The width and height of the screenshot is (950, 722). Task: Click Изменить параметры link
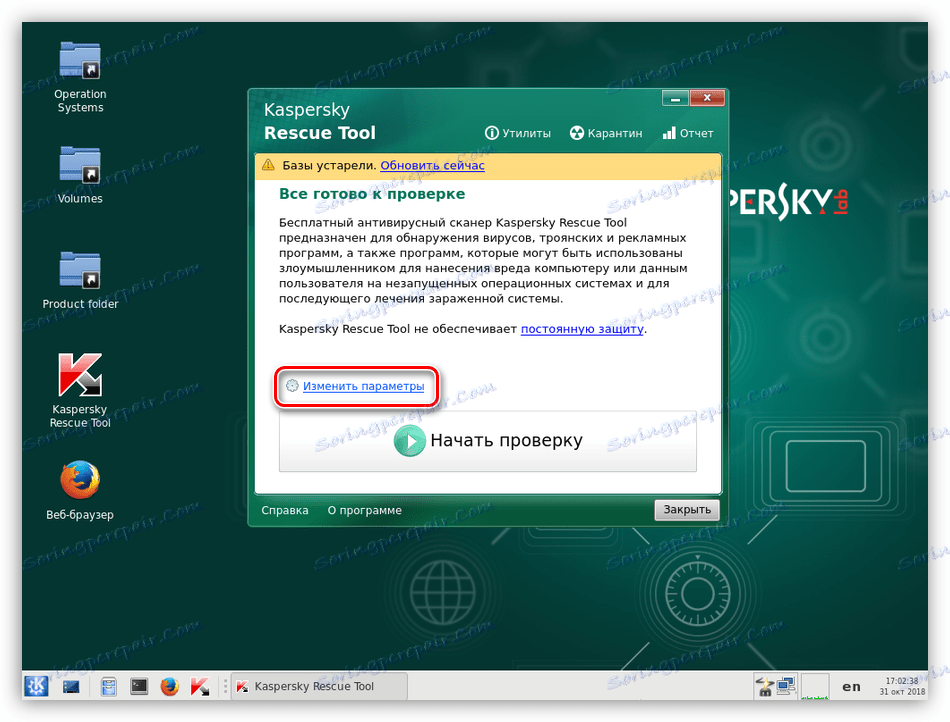(x=364, y=386)
